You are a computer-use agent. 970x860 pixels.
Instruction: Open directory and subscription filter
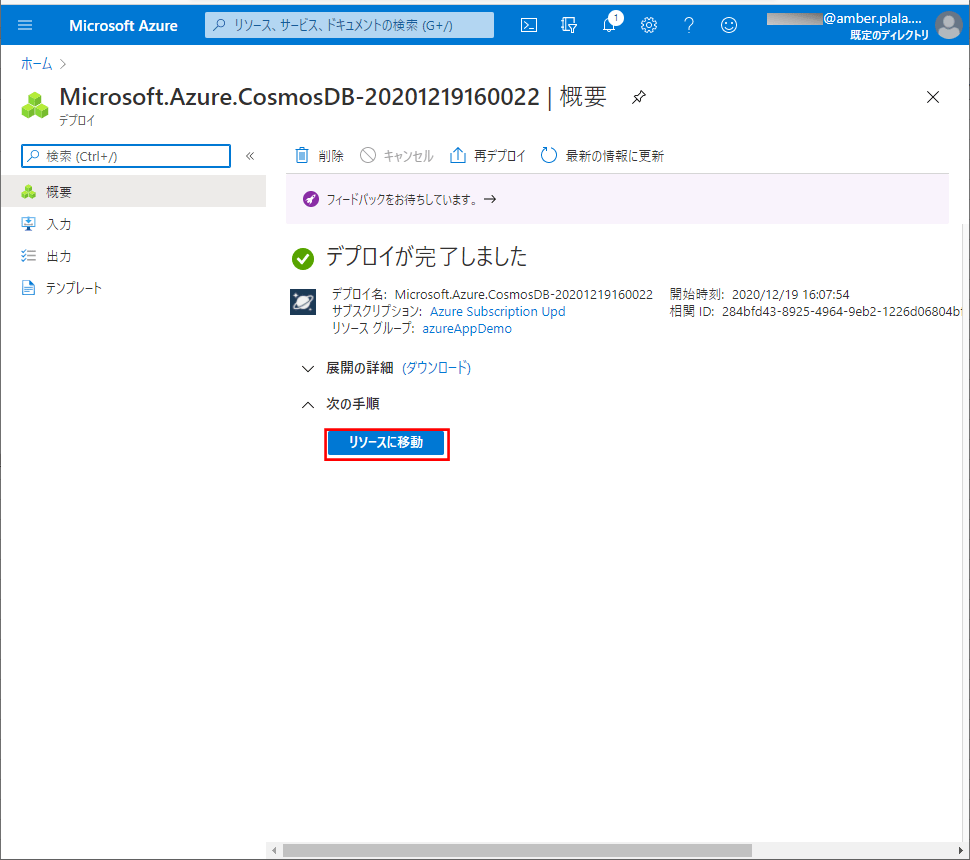point(569,25)
